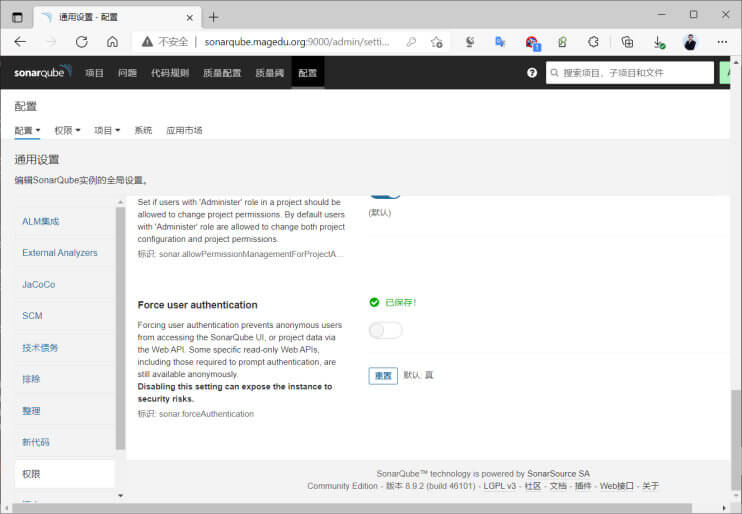Image resolution: width=742 pixels, height=514 pixels.
Task: Open browser settings and more menu
Action: click(x=722, y=42)
